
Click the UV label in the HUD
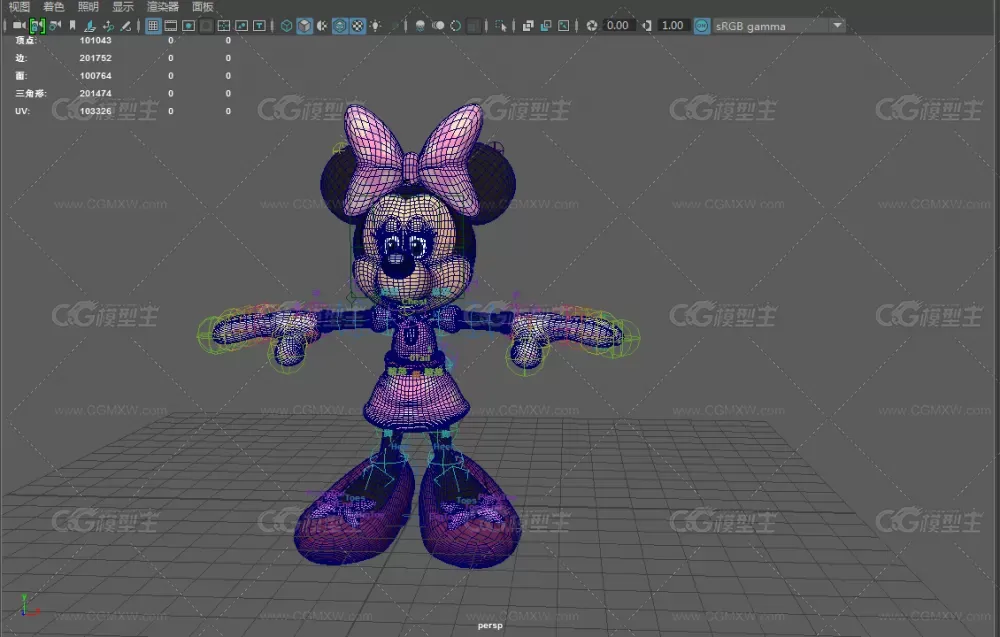pyautogui.click(x=22, y=111)
